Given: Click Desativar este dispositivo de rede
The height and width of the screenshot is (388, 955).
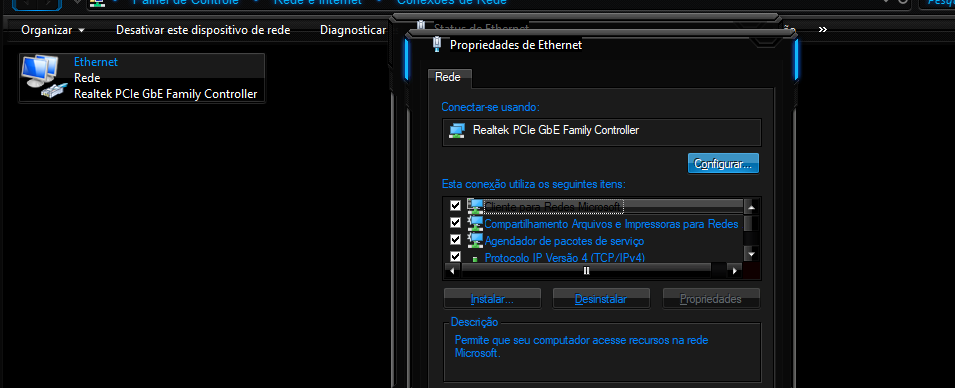Looking at the screenshot, I should tap(203, 30).
